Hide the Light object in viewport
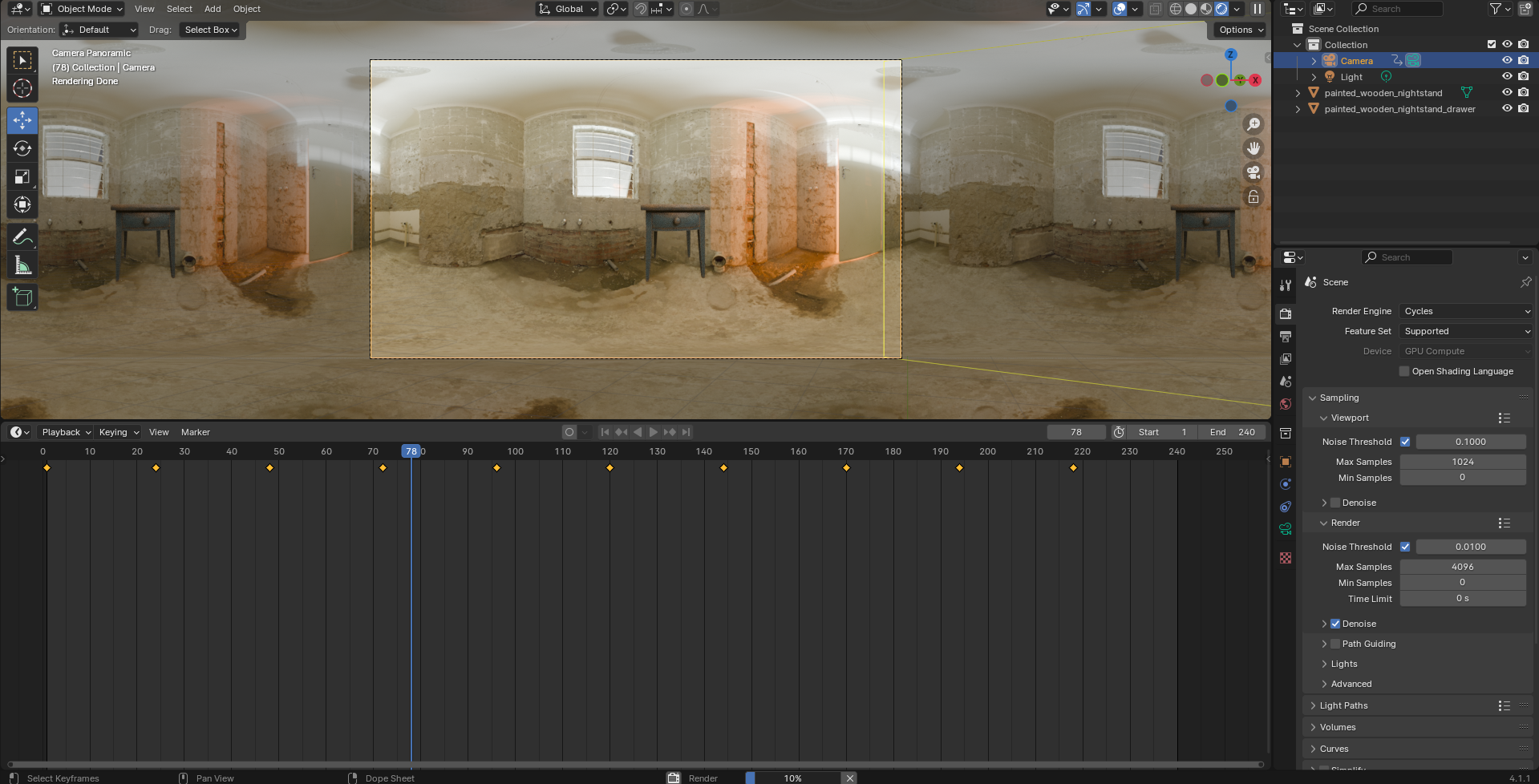 (1507, 77)
